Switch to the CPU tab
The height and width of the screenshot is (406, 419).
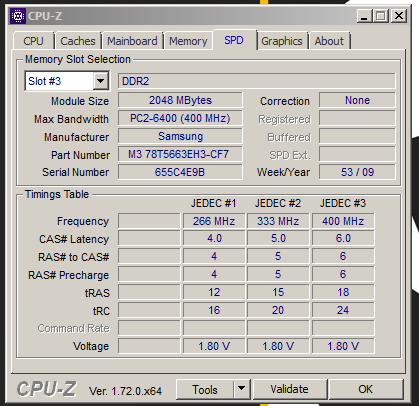pyautogui.click(x=33, y=41)
